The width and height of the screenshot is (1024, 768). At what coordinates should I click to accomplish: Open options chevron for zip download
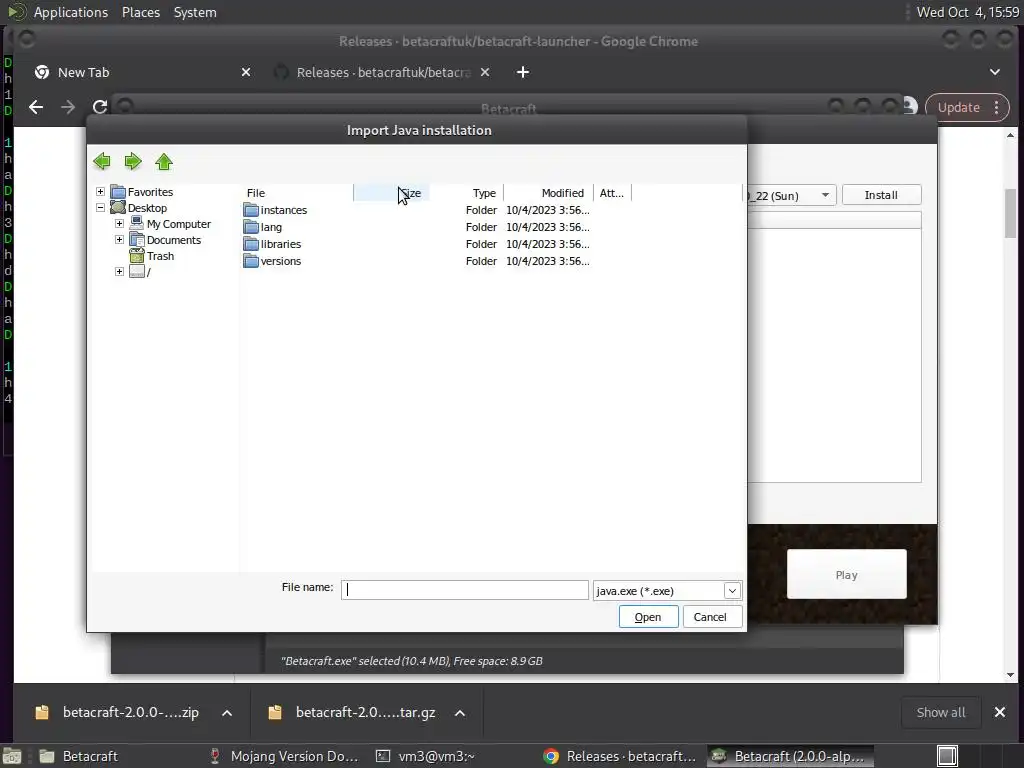(227, 713)
